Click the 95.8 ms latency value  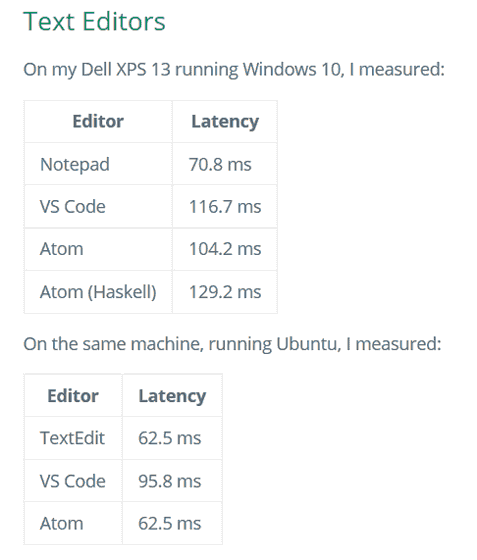click(170, 481)
